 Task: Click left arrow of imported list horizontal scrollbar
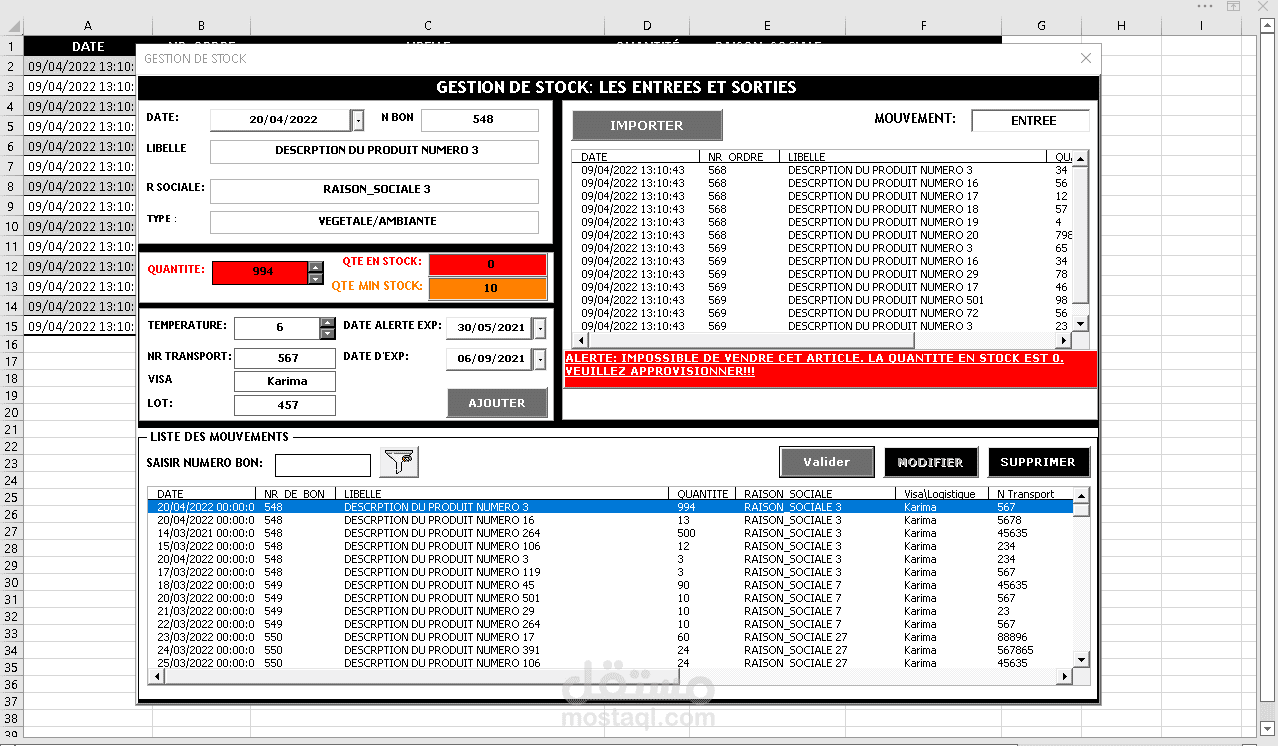[579, 340]
